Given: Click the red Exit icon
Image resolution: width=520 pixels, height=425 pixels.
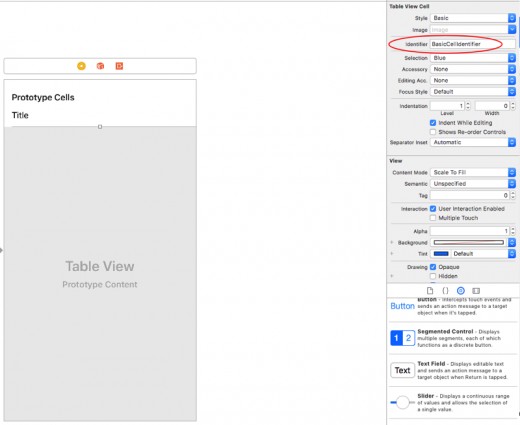Looking at the screenshot, I should 119,66.
